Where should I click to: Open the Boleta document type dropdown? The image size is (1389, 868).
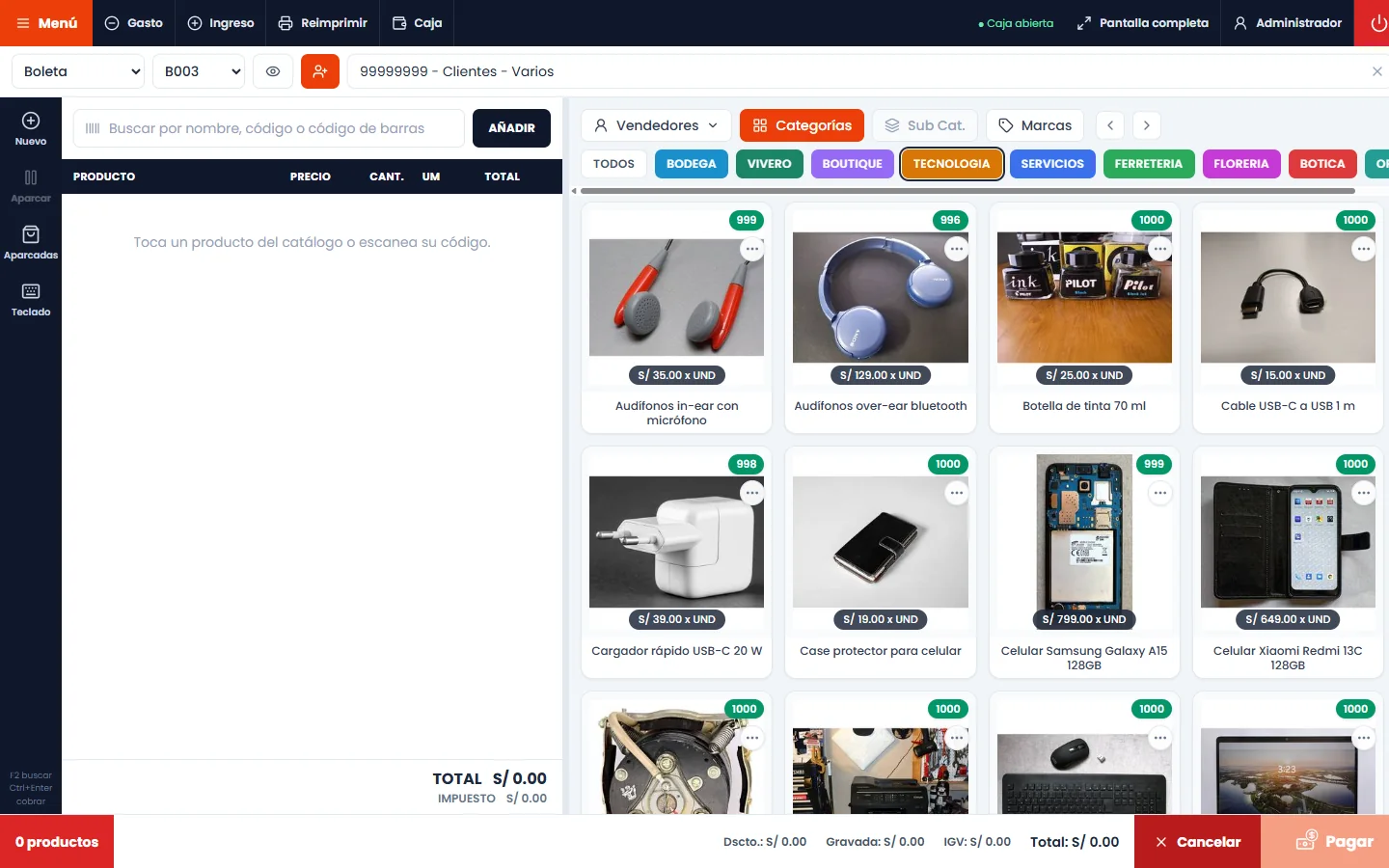[x=78, y=71]
